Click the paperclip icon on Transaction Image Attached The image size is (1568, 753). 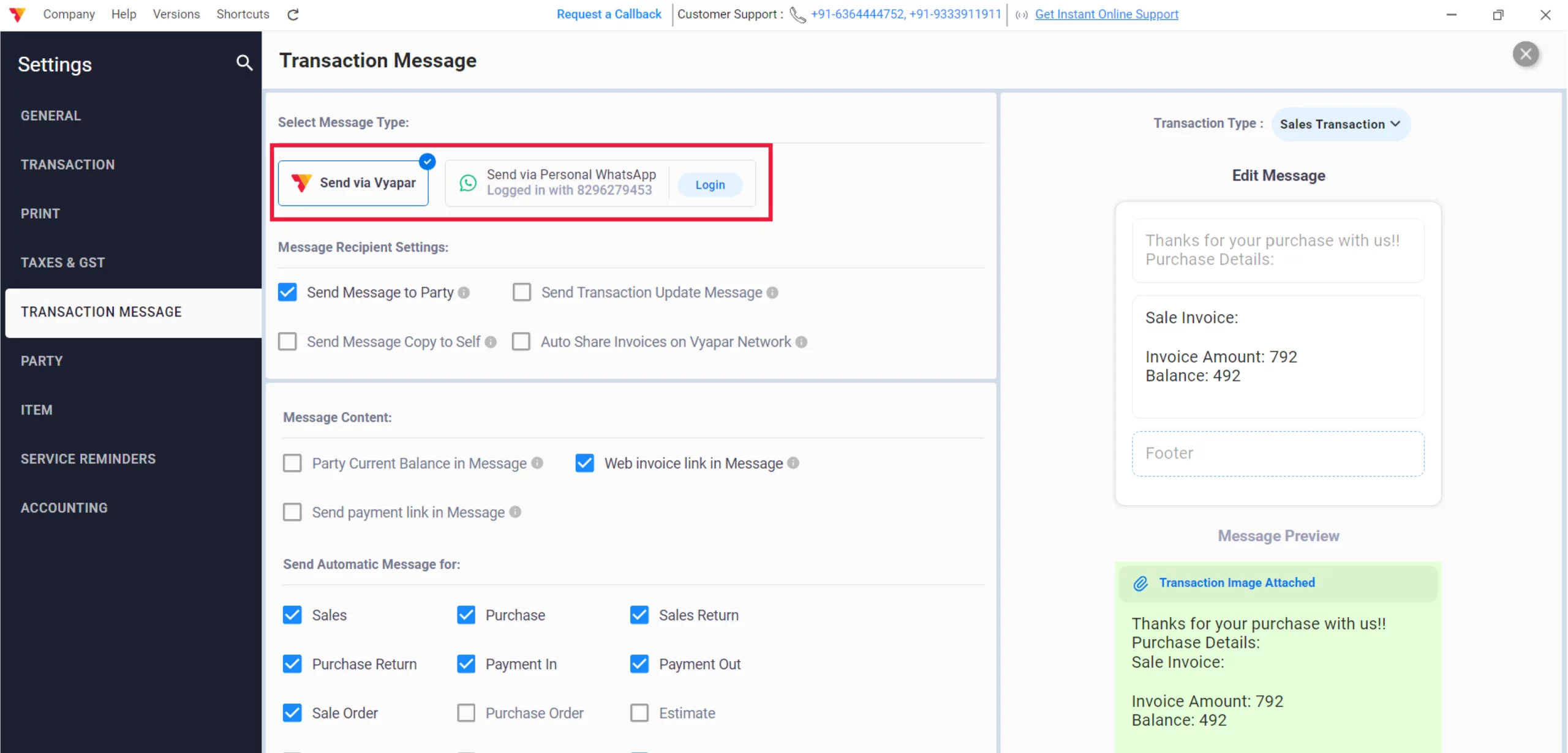[1140, 583]
